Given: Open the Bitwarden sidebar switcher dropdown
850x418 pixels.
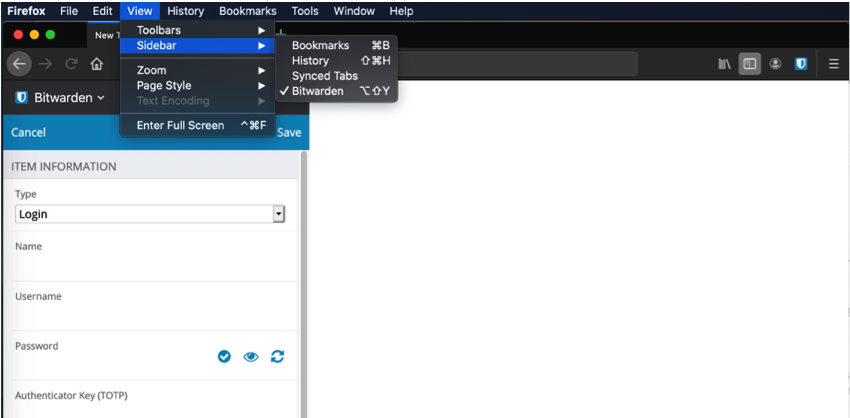Looking at the screenshot, I should [x=60, y=98].
